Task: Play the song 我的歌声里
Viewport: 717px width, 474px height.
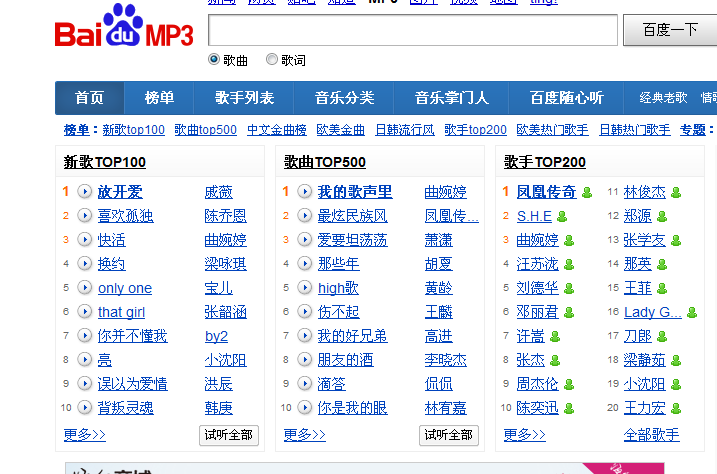Action: coord(305,192)
